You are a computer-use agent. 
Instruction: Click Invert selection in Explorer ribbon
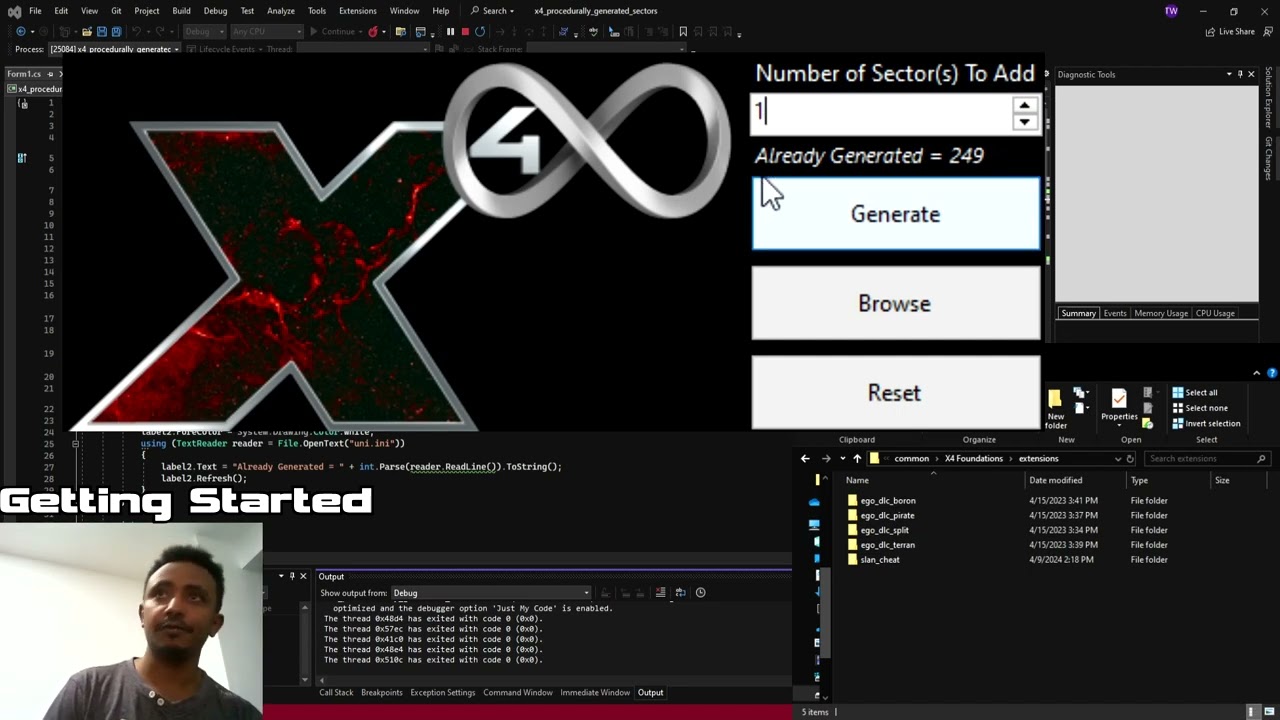click(x=1206, y=423)
